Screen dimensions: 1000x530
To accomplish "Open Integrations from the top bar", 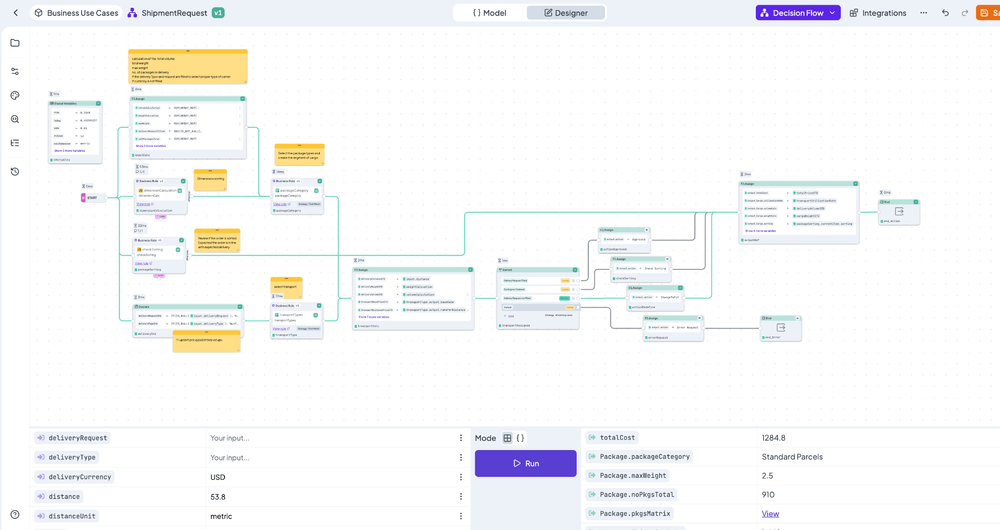I will pos(878,13).
